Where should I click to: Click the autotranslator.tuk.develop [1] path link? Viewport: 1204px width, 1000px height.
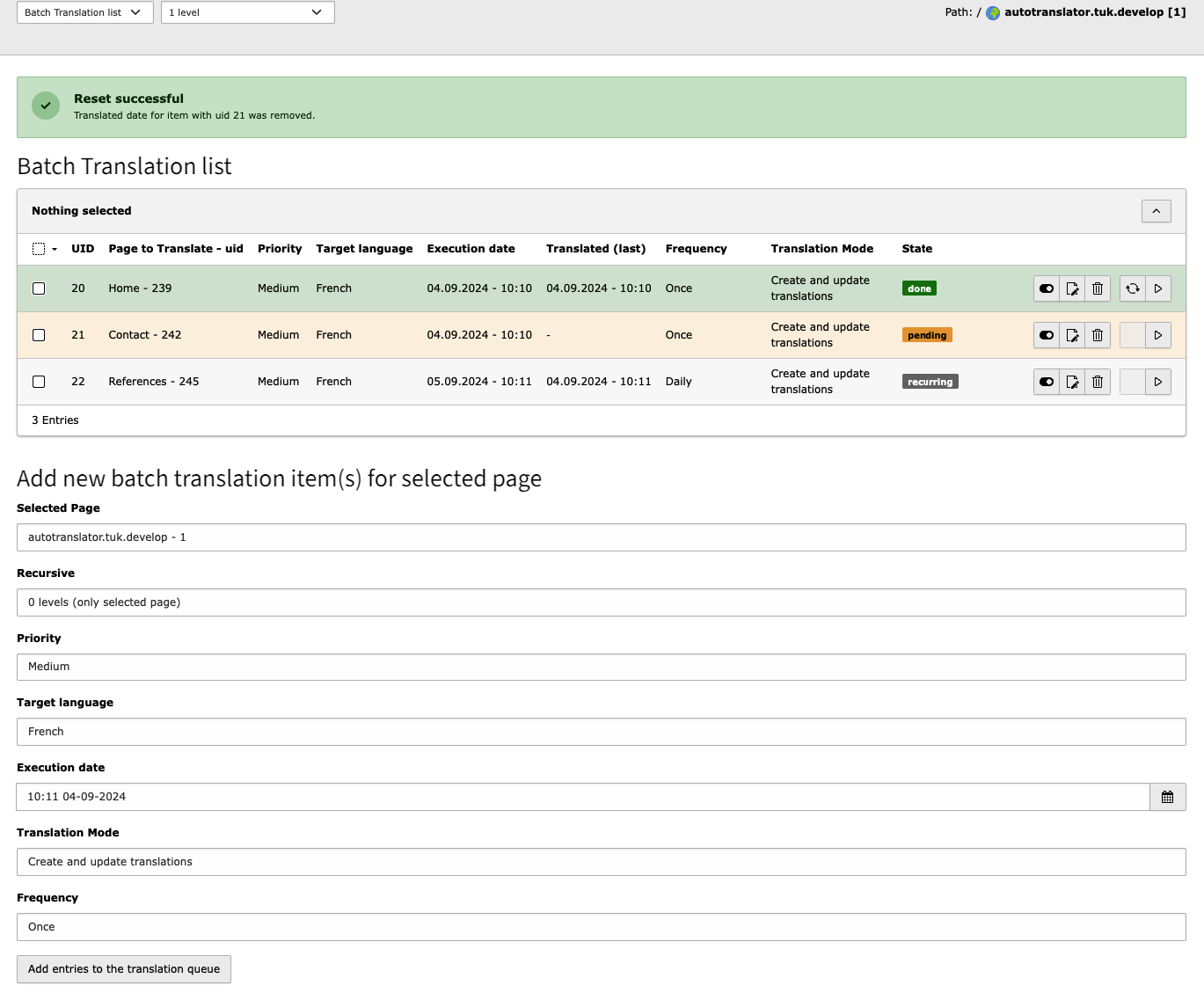[x=1095, y=12]
